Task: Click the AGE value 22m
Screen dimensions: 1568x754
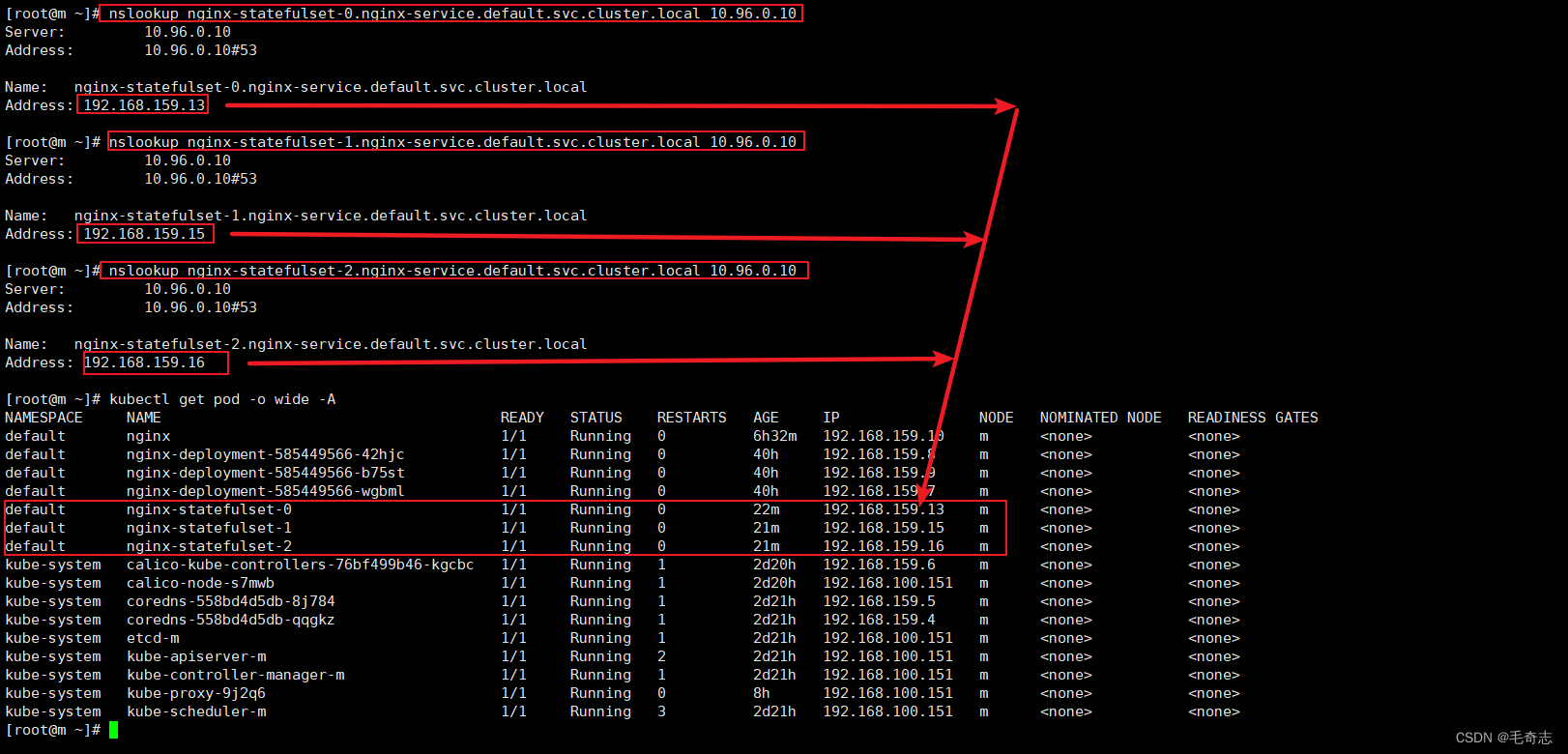Action: [767, 509]
